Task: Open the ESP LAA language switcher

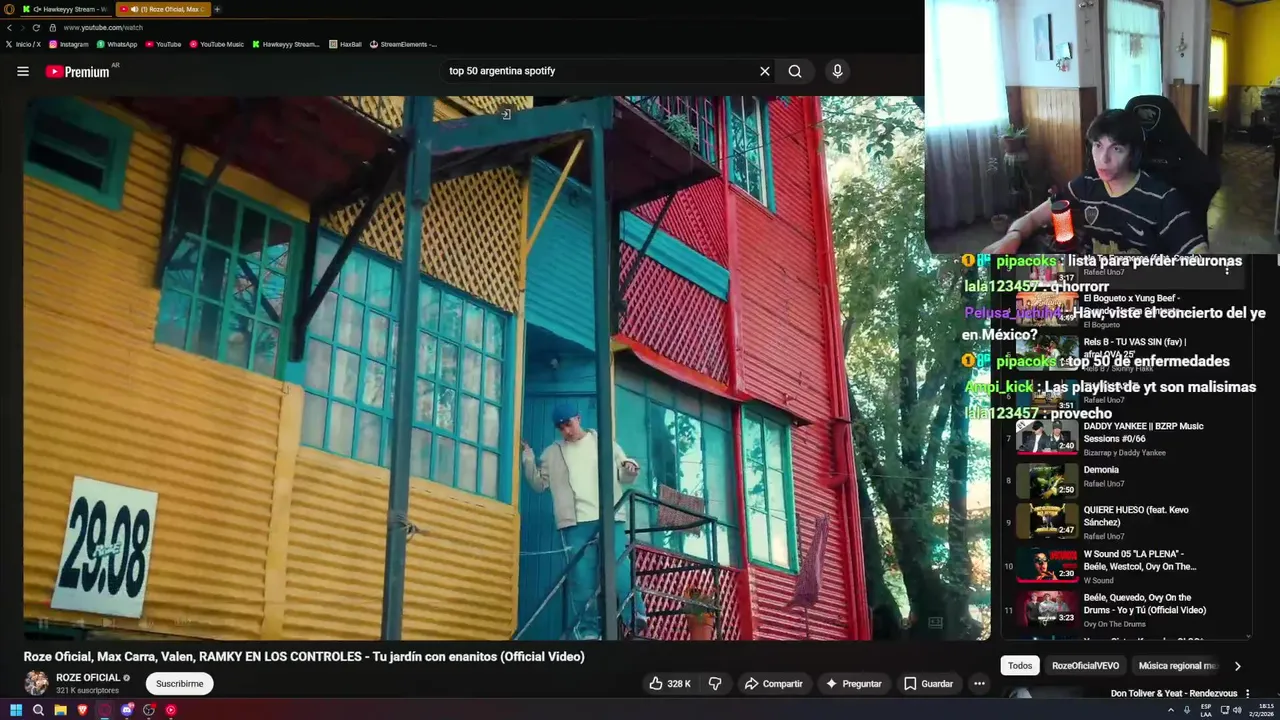Action: tap(1206, 710)
